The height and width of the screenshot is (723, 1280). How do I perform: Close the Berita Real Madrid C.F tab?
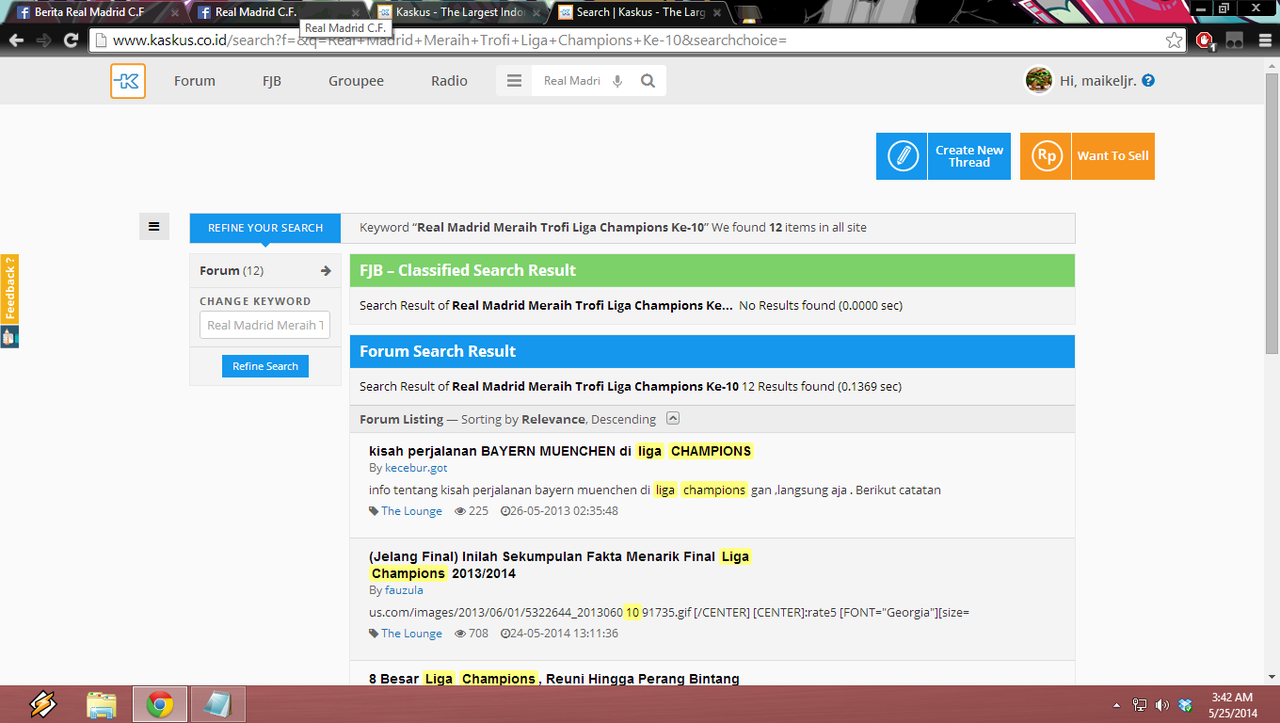pos(175,13)
